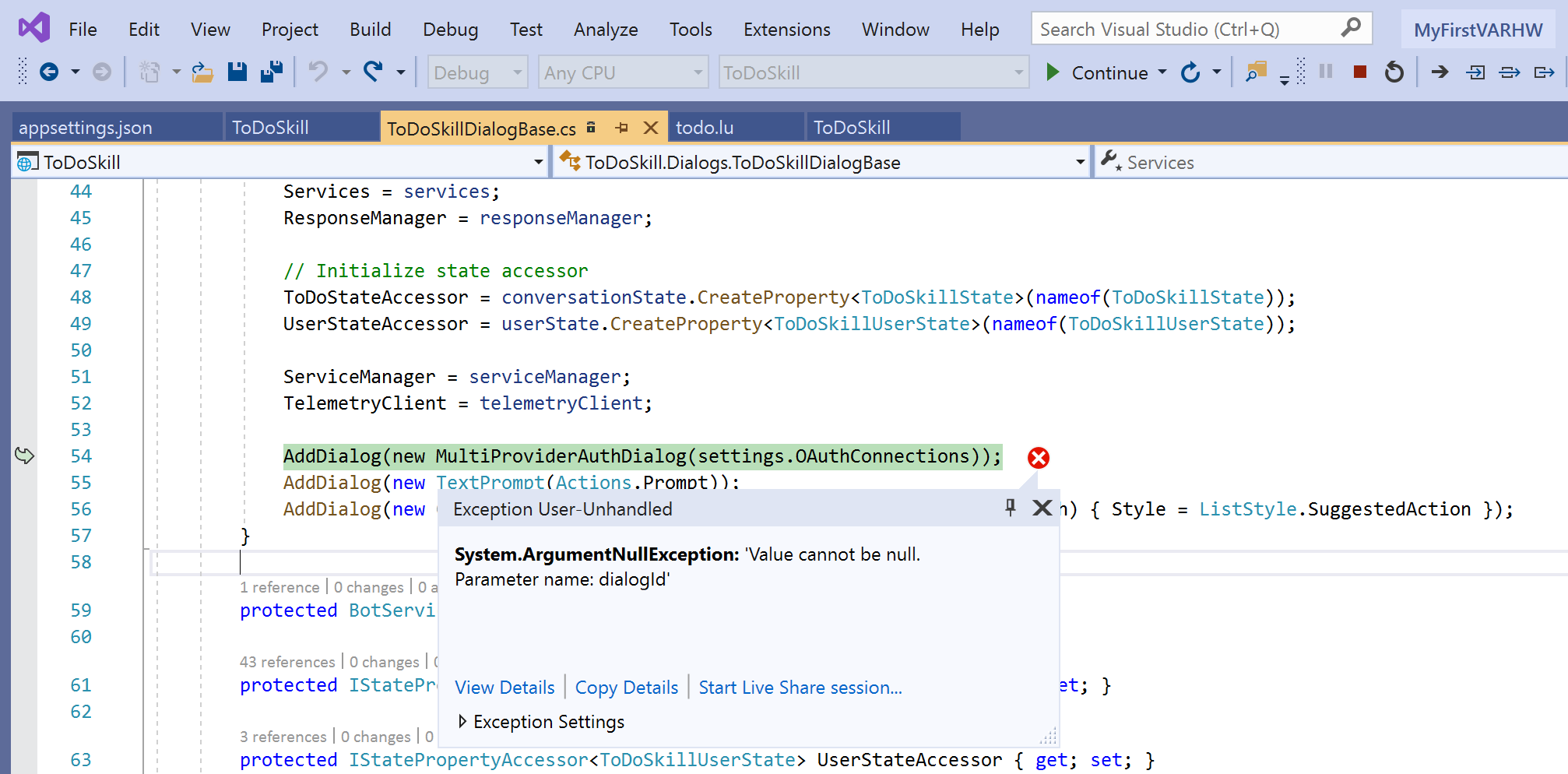Screen dimensions: 1568x774
Task: Click the Show Next Statement arrow icon
Action: click(x=1440, y=72)
